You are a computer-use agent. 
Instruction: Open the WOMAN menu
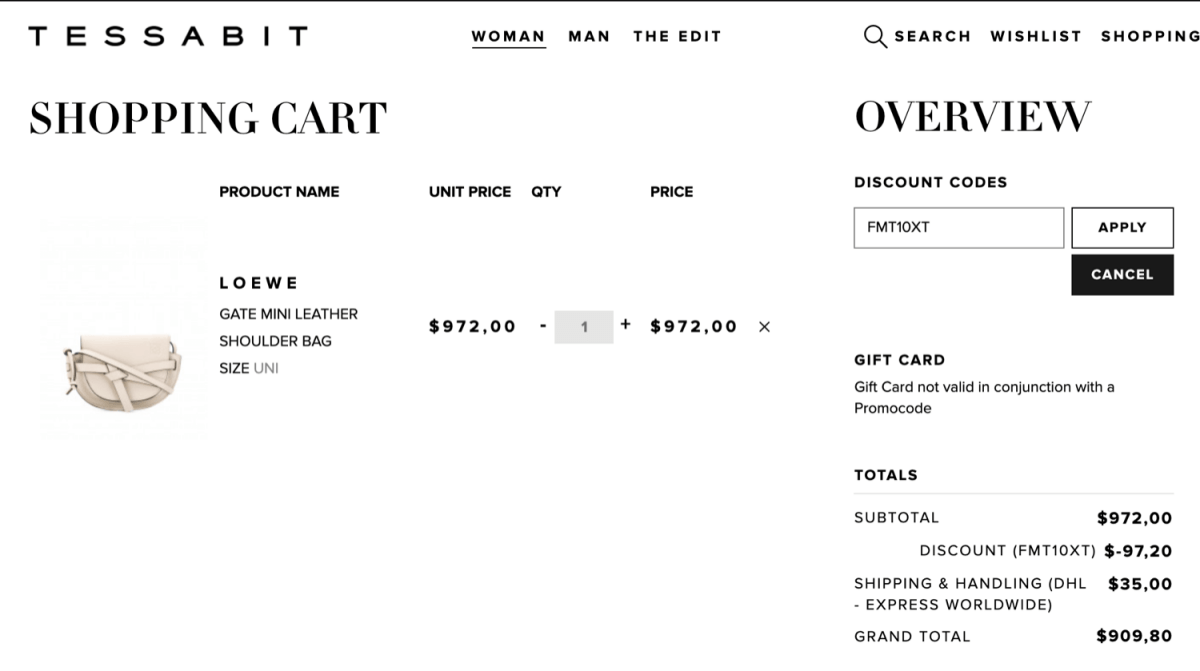(508, 36)
